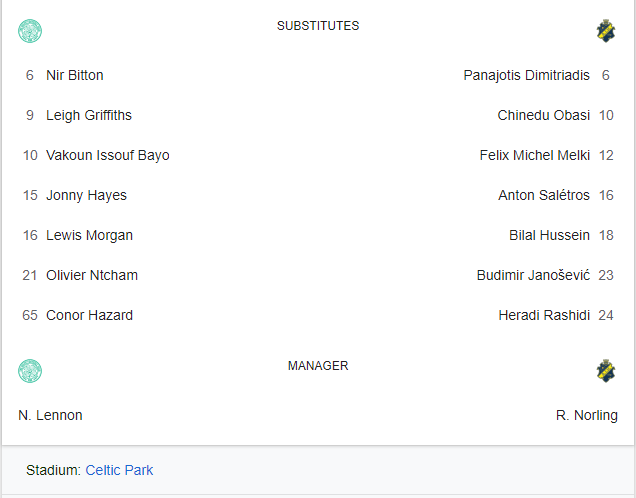Click the AIK crest beside Substitutes heading
Image resolution: width=636 pixels, height=498 pixels.
pyautogui.click(x=606, y=31)
